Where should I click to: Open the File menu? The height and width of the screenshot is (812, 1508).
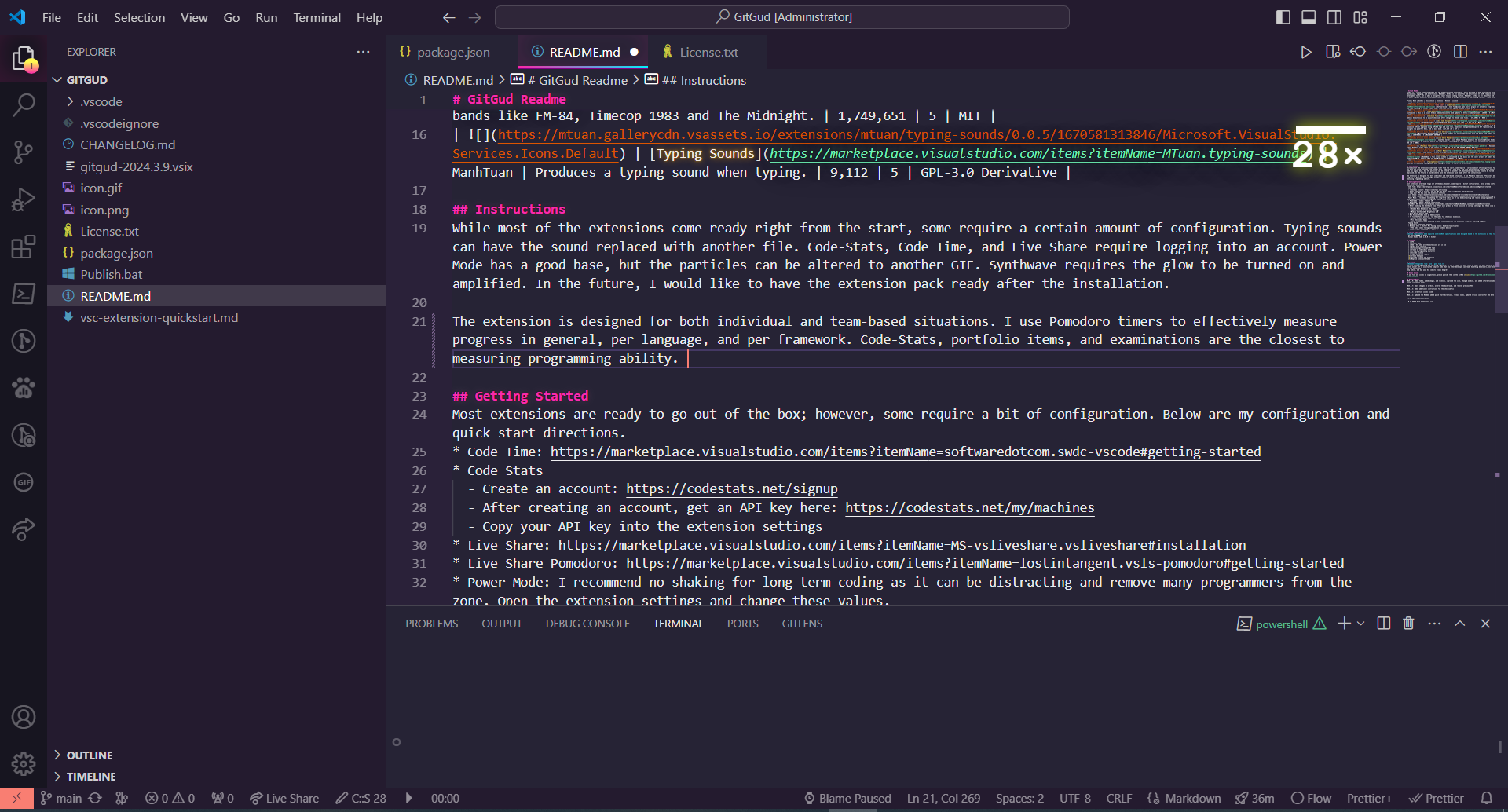pyautogui.click(x=52, y=17)
